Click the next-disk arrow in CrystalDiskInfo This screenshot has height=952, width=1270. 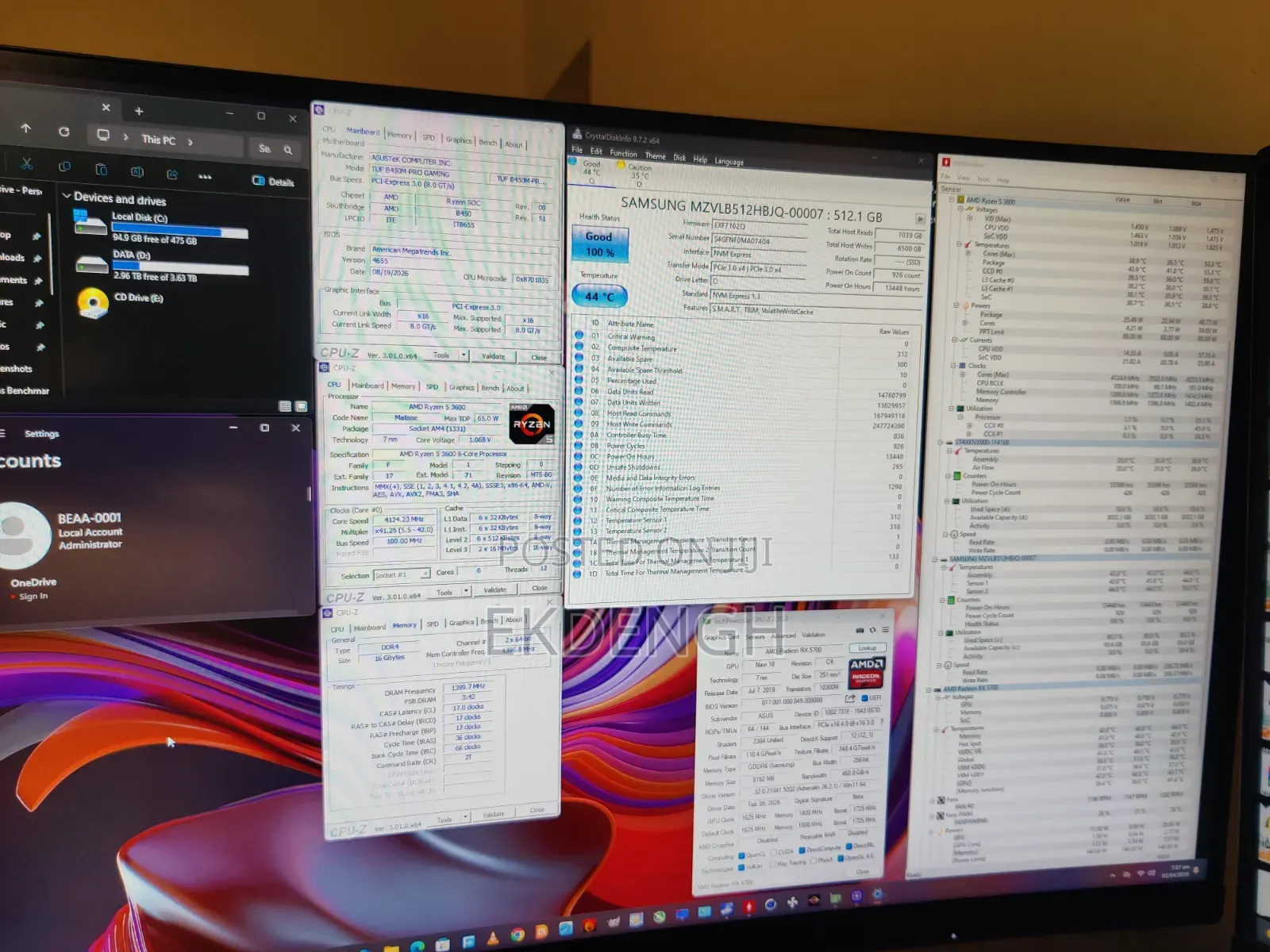[920, 219]
